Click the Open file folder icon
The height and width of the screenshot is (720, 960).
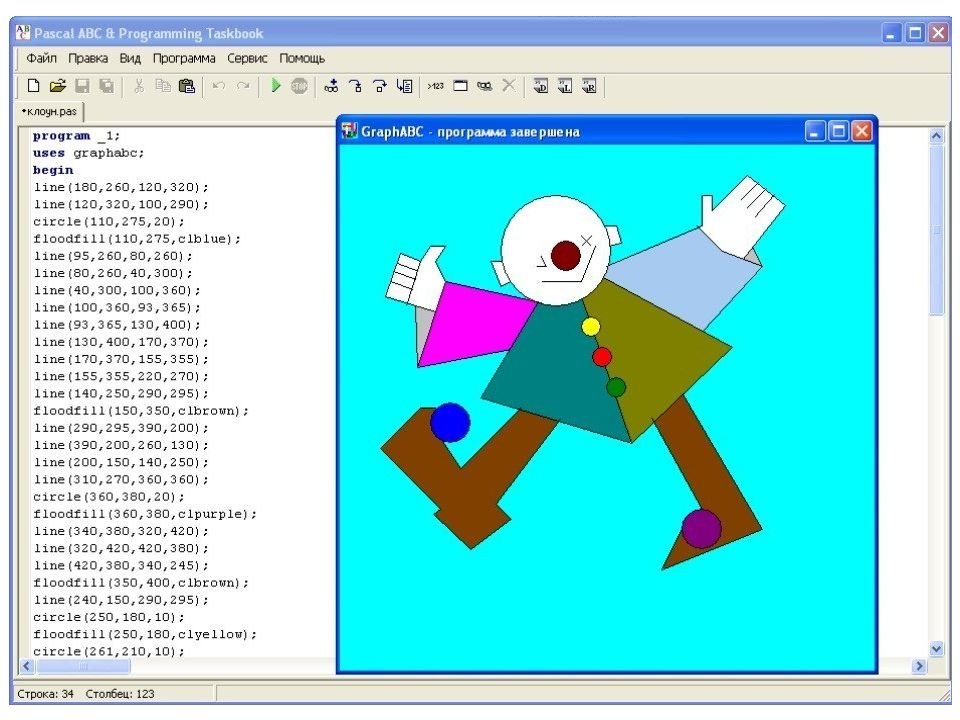(58, 86)
